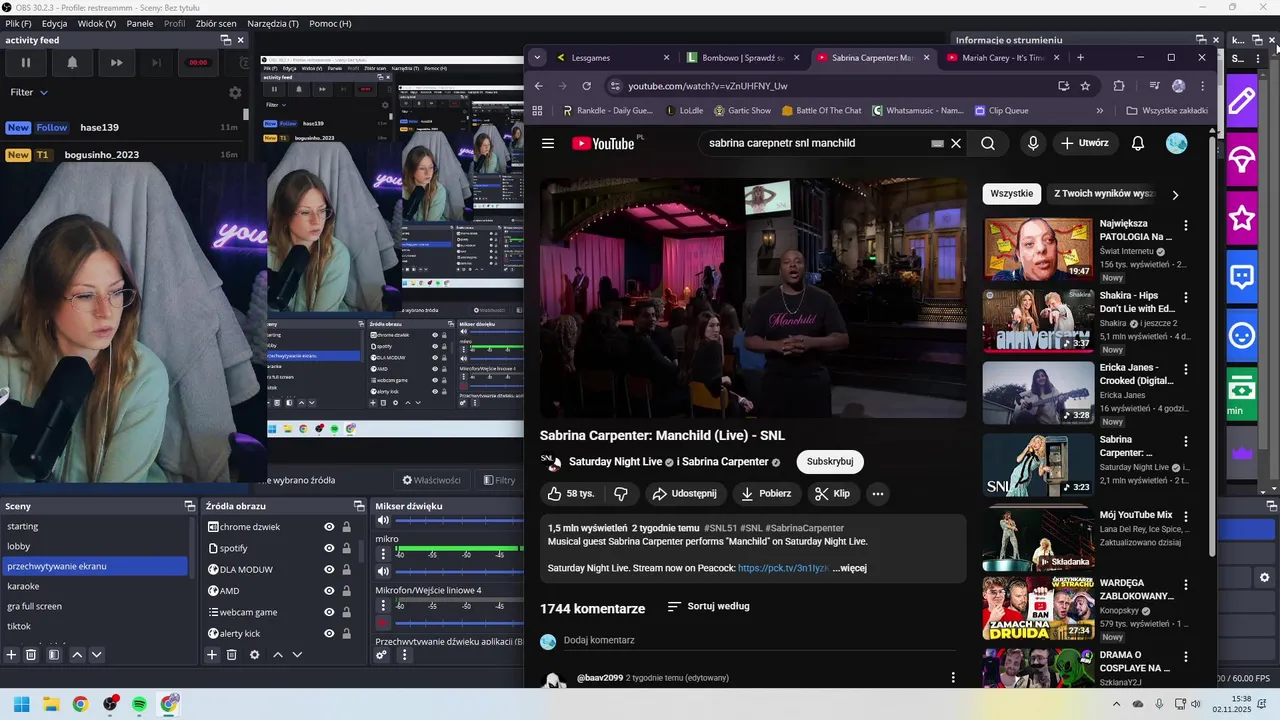Open OBS Plik (F) menu
Viewport: 1280px width, 720px height.
[x=18, y=23]
